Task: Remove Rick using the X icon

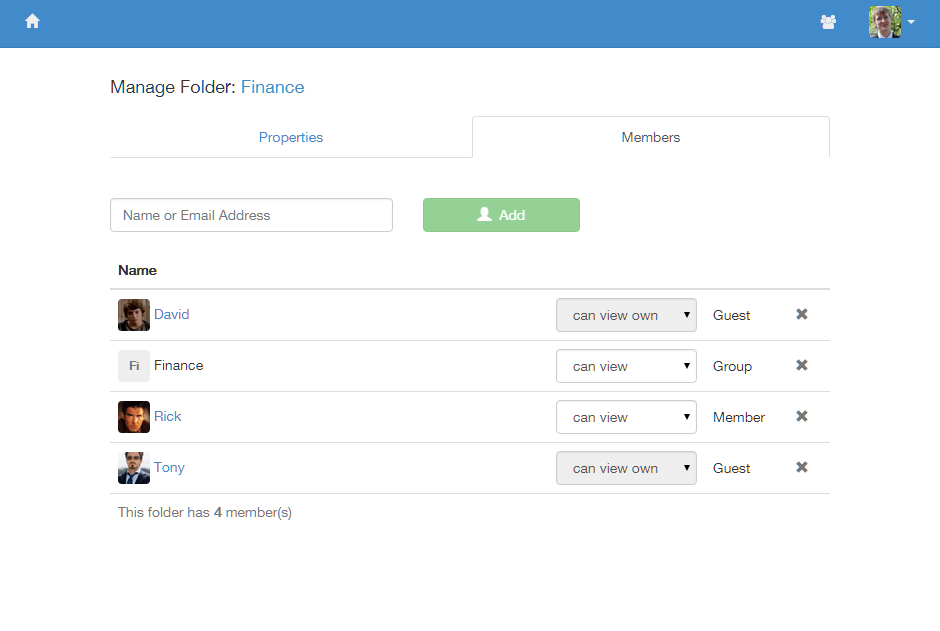Action: [801, 416]
